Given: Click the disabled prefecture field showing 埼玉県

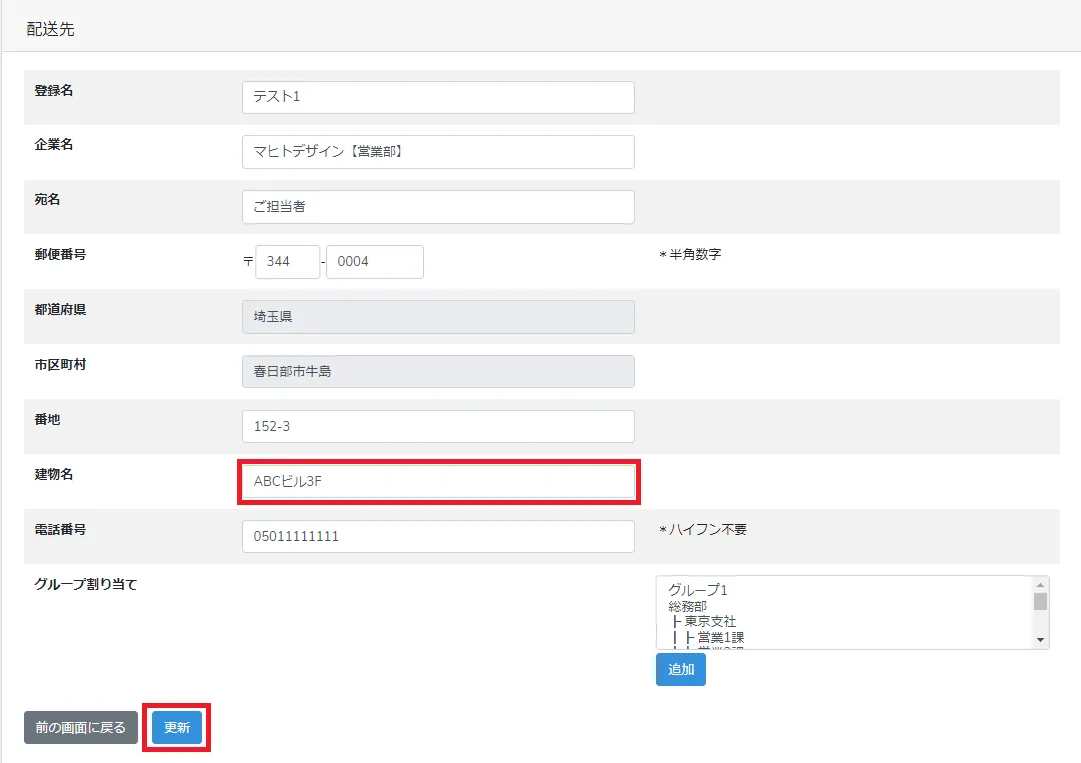Looking at the screenshot, I should tap(438, 316).
